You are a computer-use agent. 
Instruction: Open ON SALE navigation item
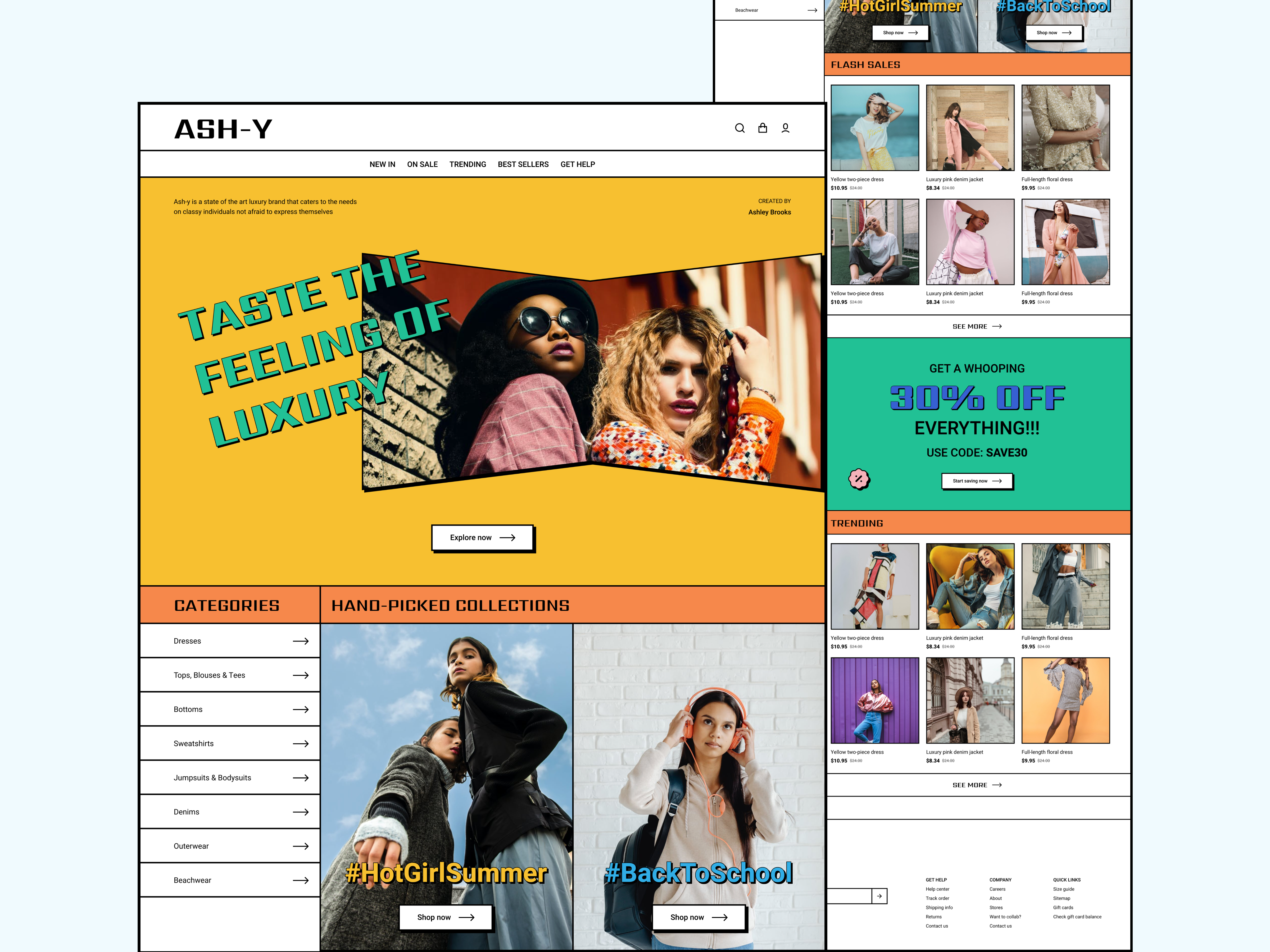(x=422, y=164)
